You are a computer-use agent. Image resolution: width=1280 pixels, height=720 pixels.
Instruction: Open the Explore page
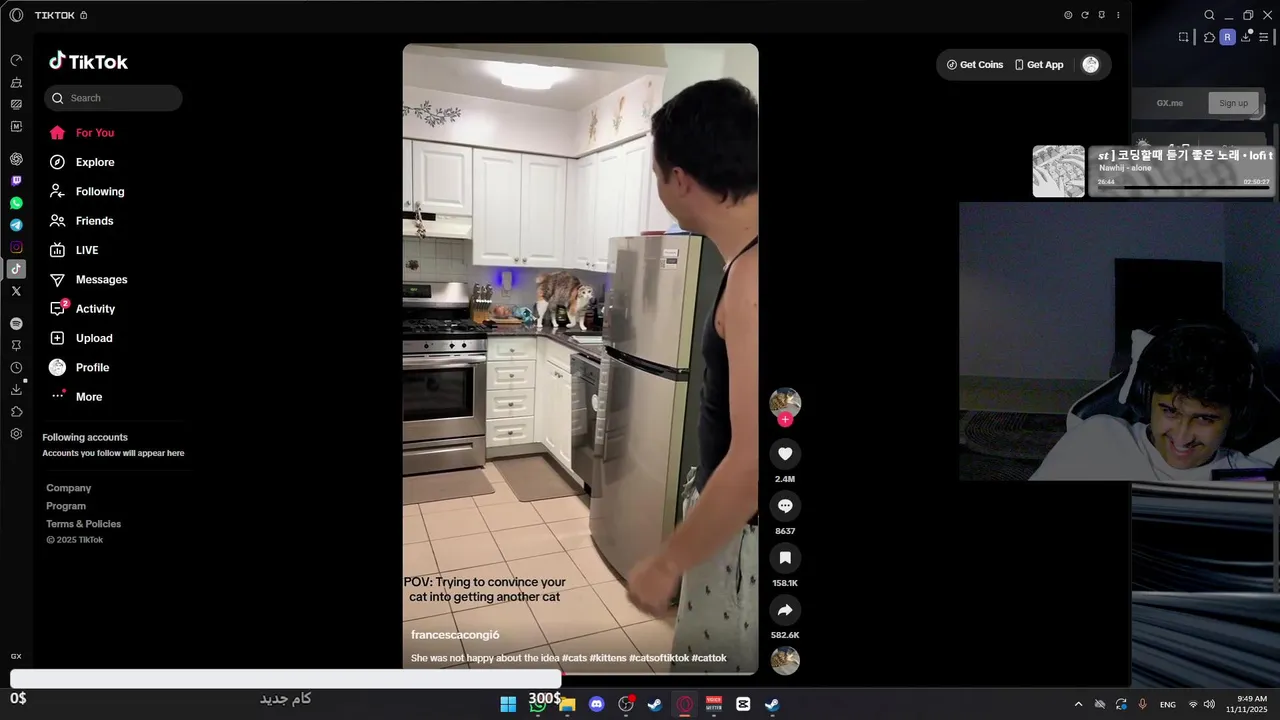coord(95,162)
